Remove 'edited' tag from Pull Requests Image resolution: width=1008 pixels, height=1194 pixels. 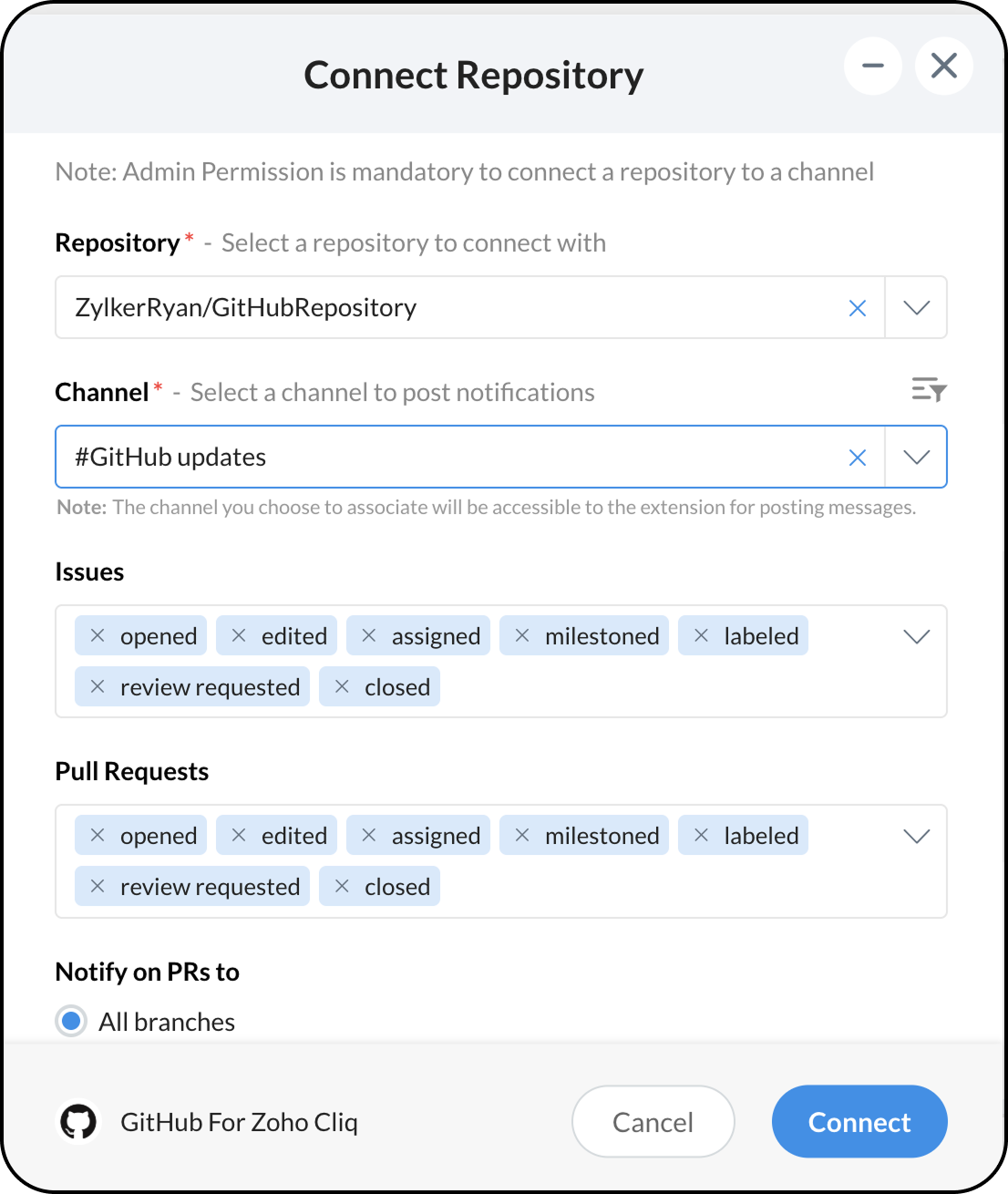239,836
